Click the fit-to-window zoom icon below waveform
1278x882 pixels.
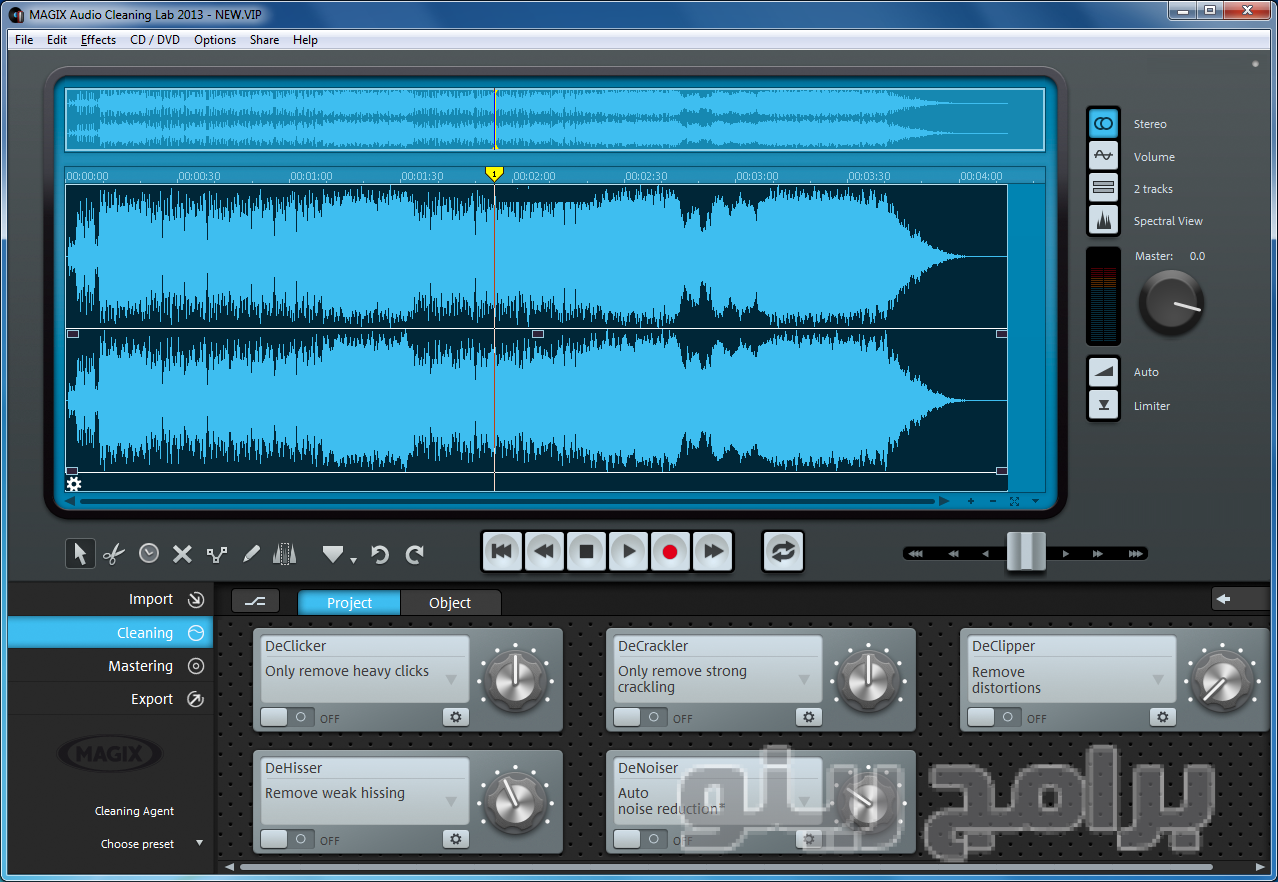pyautogui.click(x=1014, y=501)
